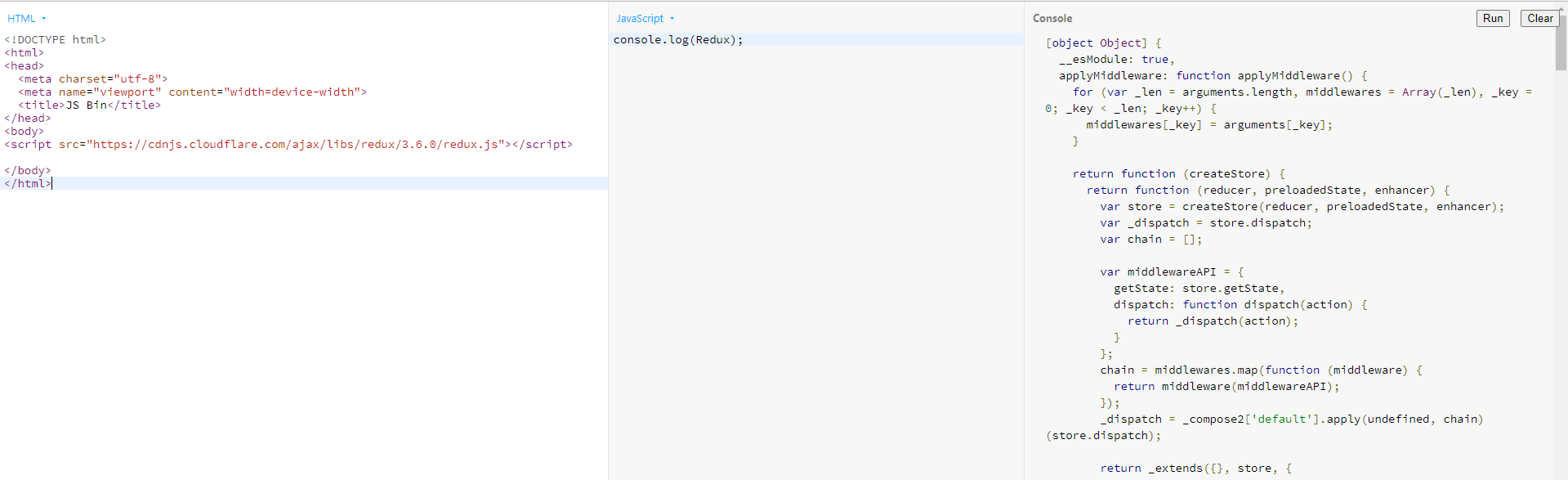Click the 'middlewares[_key] = arguments[_key];' line
The image size is (1568, 480).
1209,124
